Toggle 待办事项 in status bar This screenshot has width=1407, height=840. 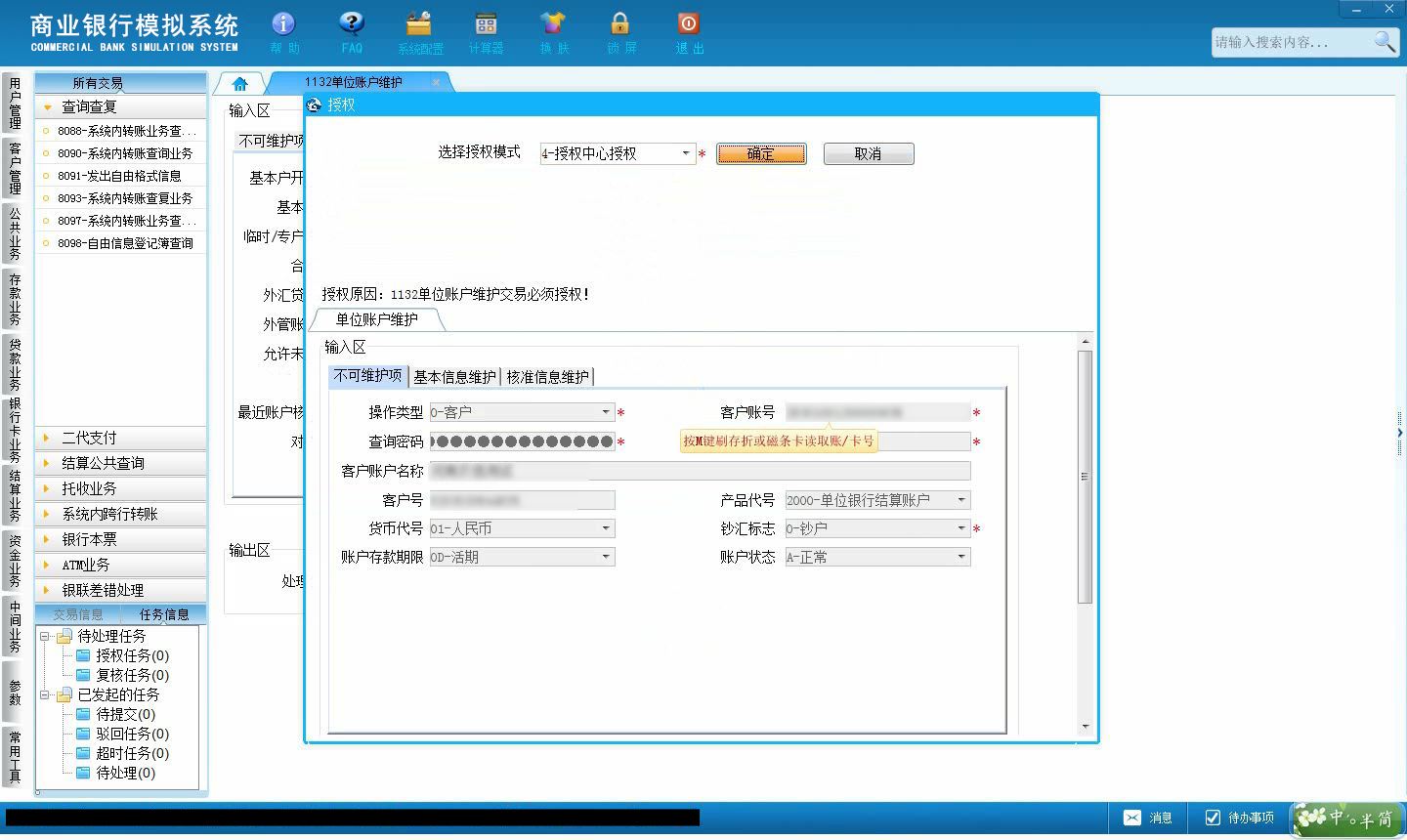[1239, 818]
